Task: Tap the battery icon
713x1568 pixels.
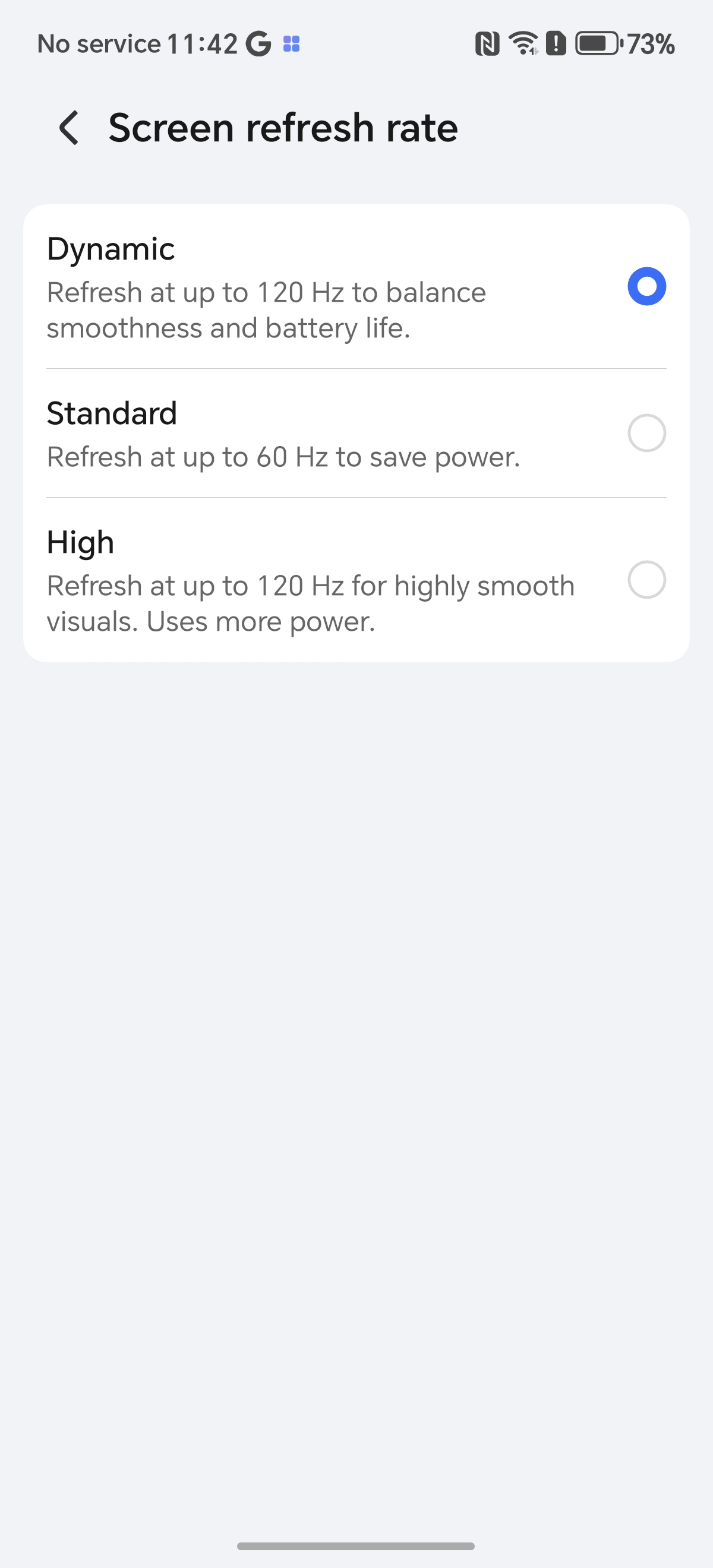Action: 598,44
